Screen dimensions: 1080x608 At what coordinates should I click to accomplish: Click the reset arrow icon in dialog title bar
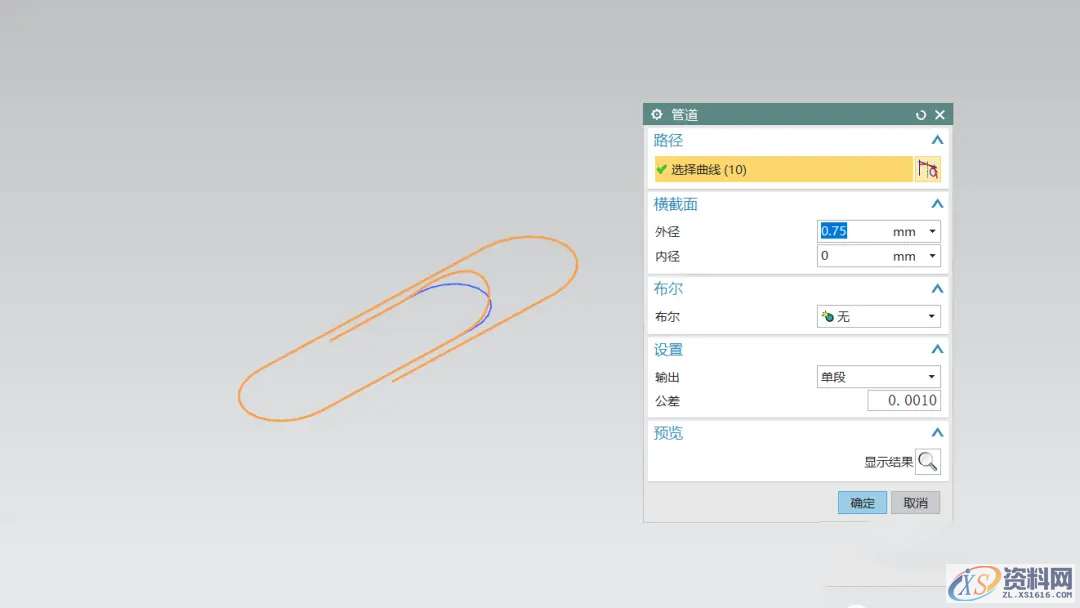tap(921, 115)
